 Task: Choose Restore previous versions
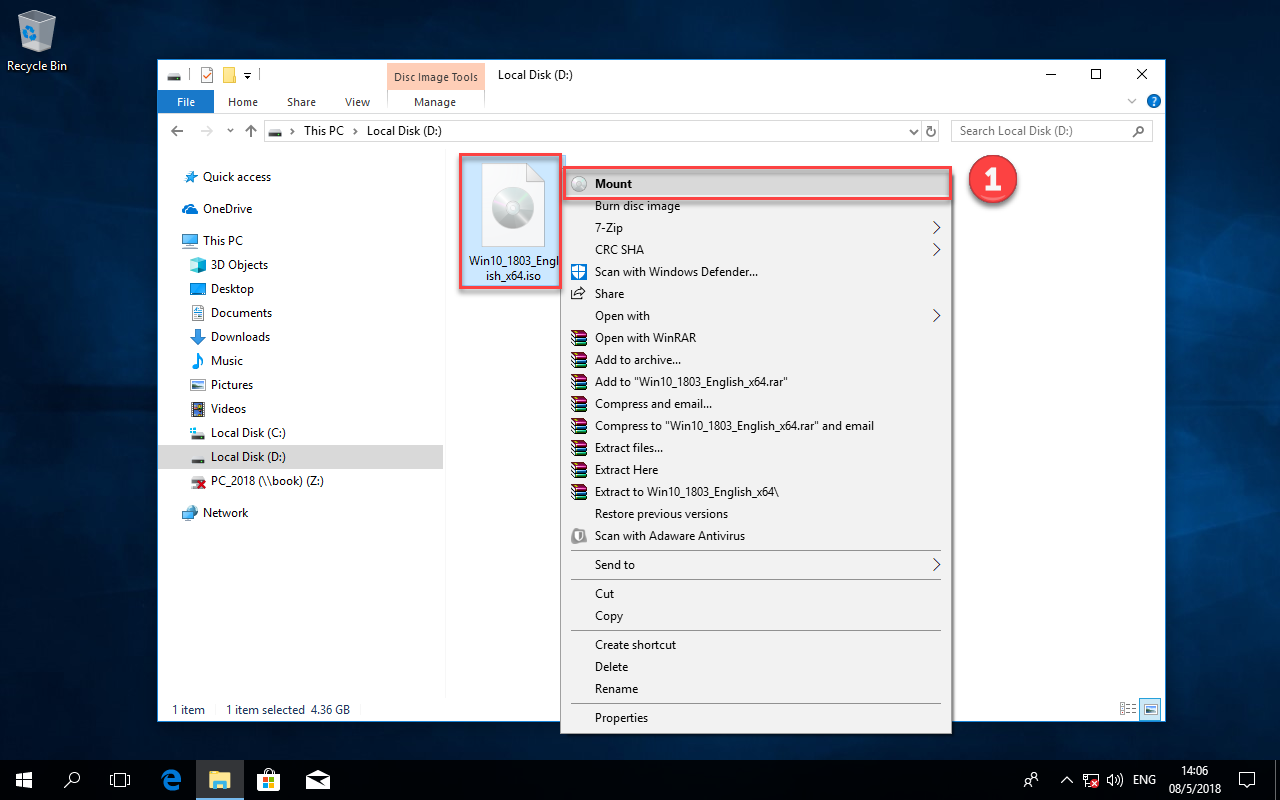coord(756,514)
